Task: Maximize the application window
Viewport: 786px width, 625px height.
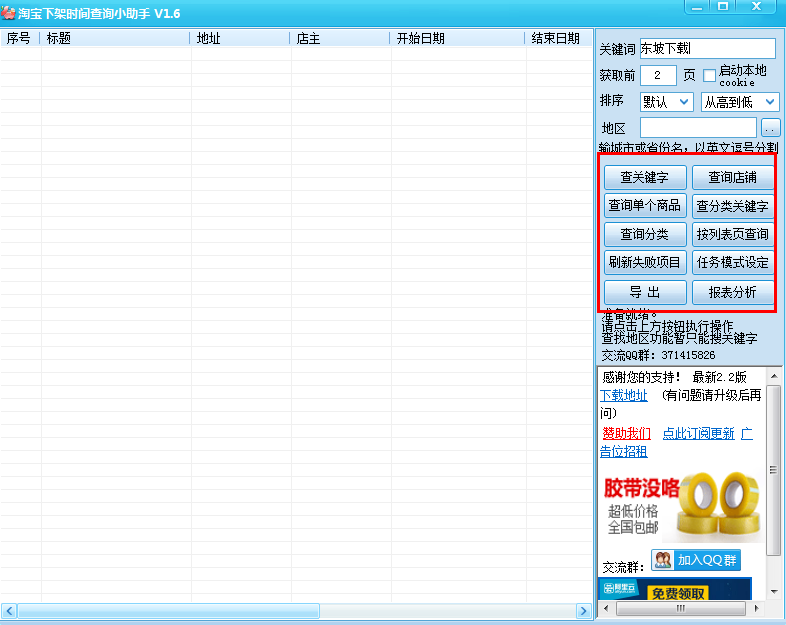Action: (722, 7)
